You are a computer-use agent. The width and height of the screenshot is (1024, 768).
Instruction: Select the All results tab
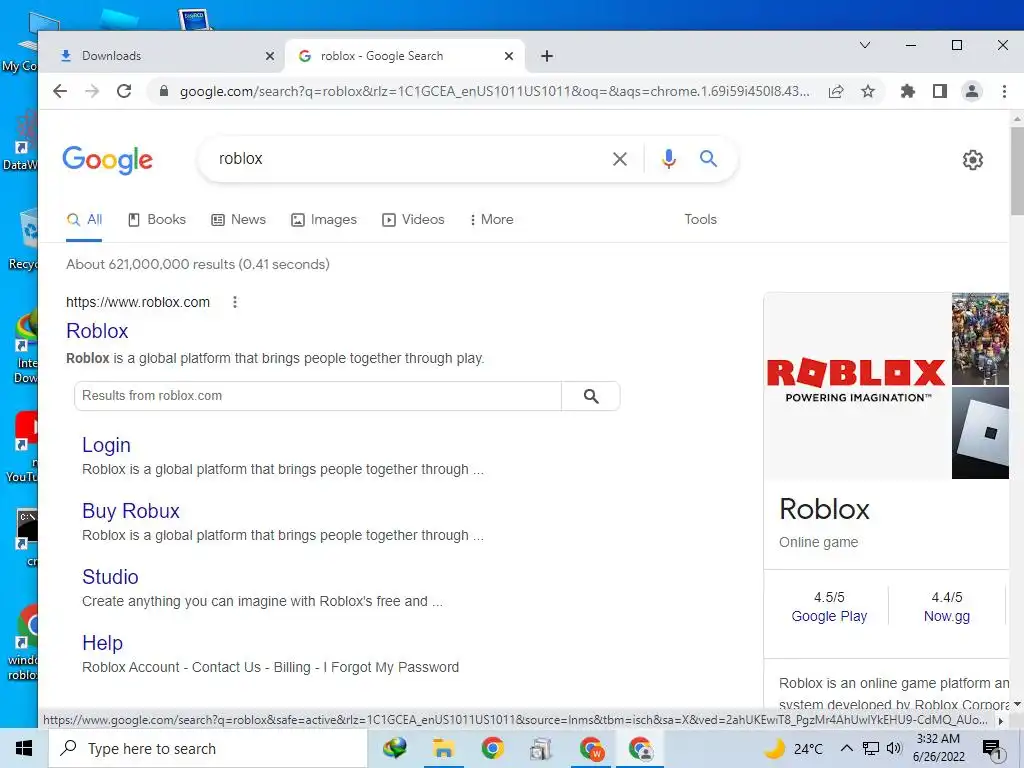click(x=84, y=220)
